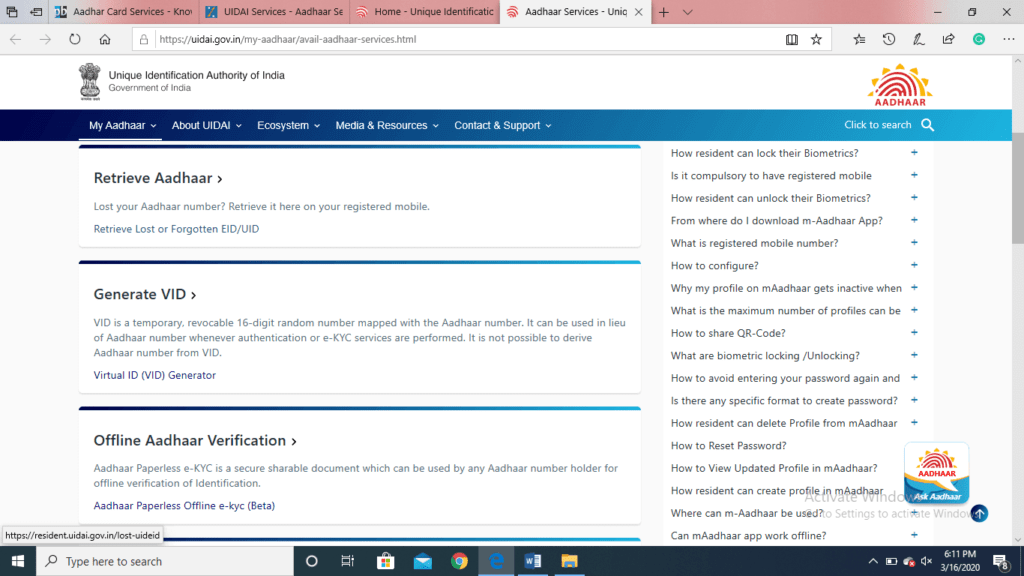Screen dimensions: 1024x576
Task: Click the browser address bar URL field
Action: coord(450,39)
